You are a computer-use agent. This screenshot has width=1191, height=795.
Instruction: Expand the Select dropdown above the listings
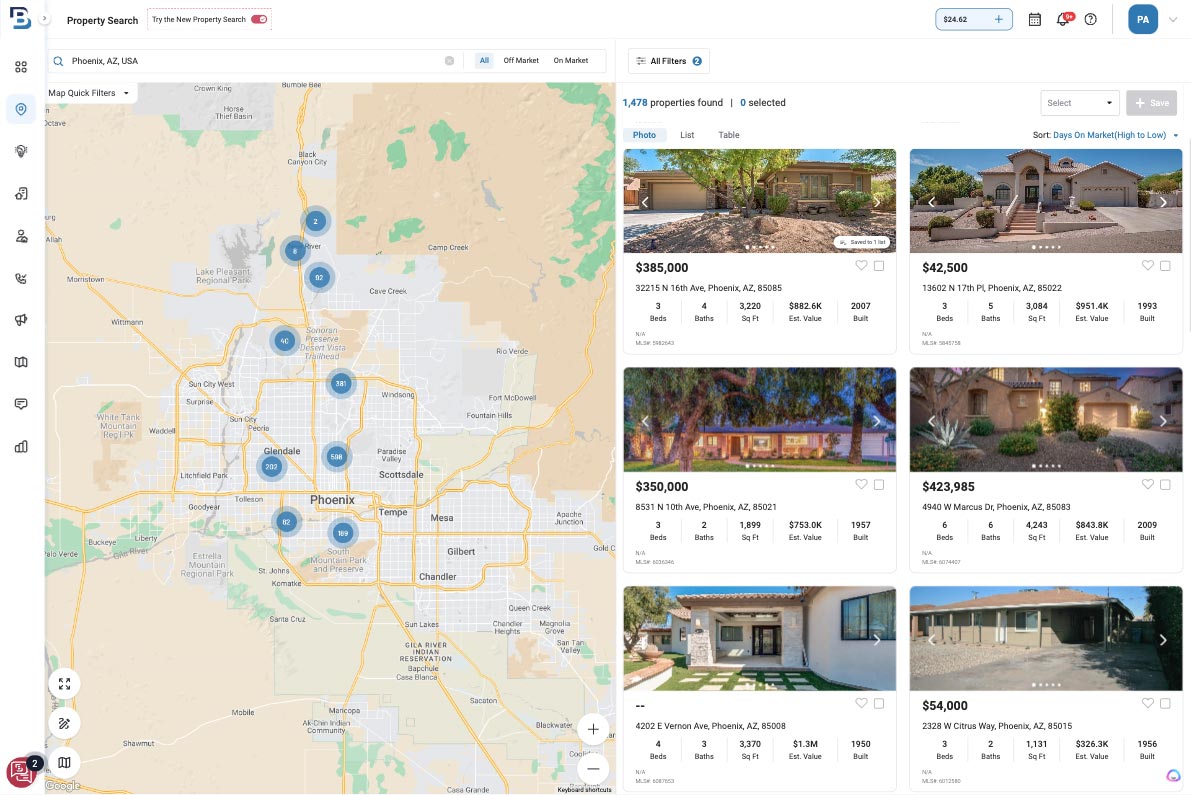click(1079, 102)
